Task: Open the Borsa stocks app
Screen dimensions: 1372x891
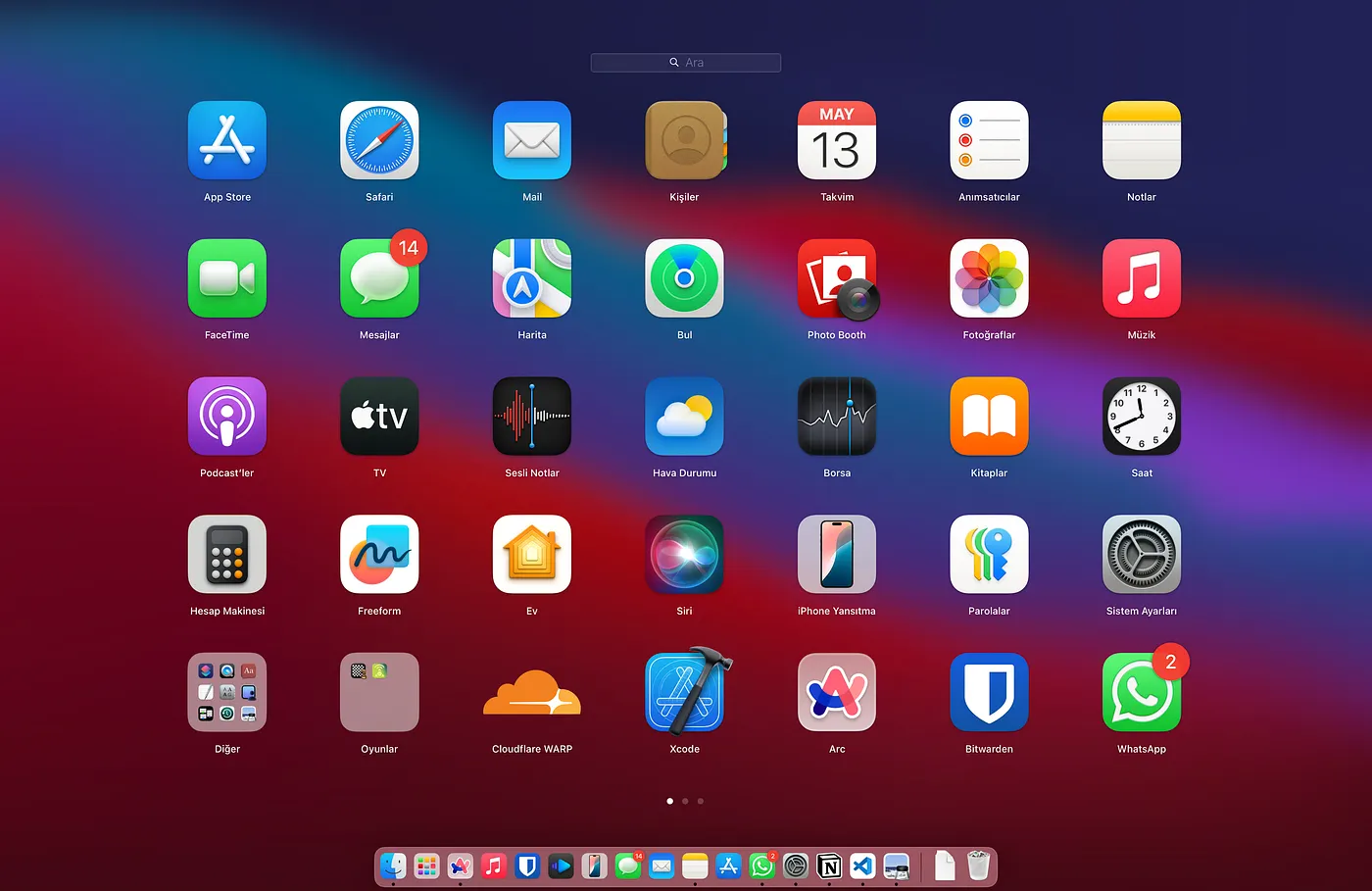Action: click(837, 417)
